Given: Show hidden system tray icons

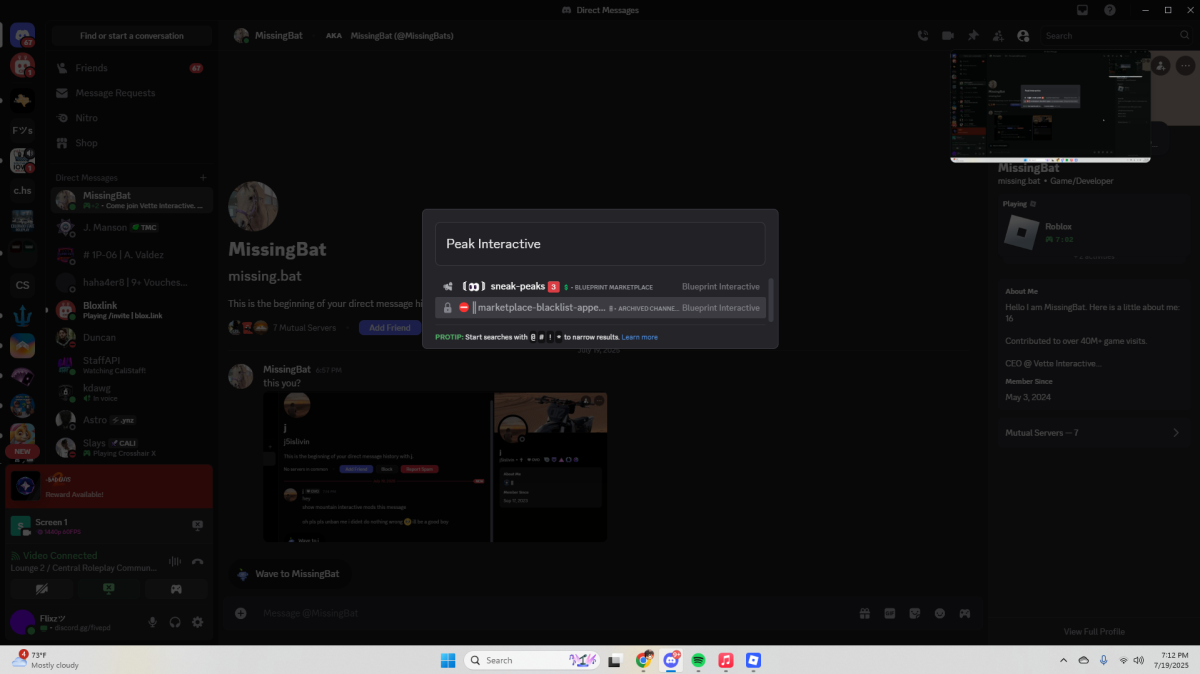Looking at the screenshot, I should pos(1062,660).
